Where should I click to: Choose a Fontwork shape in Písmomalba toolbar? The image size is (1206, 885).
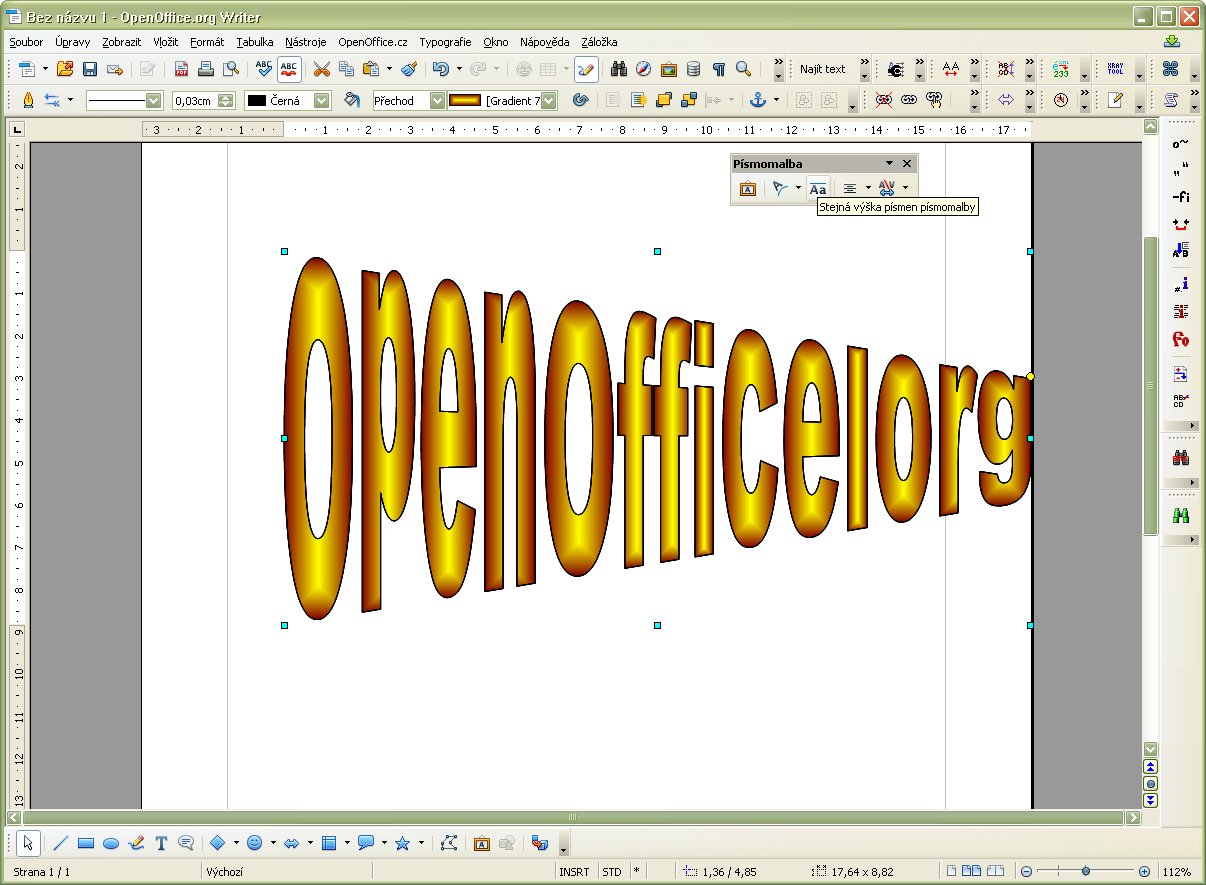[780, 188]
